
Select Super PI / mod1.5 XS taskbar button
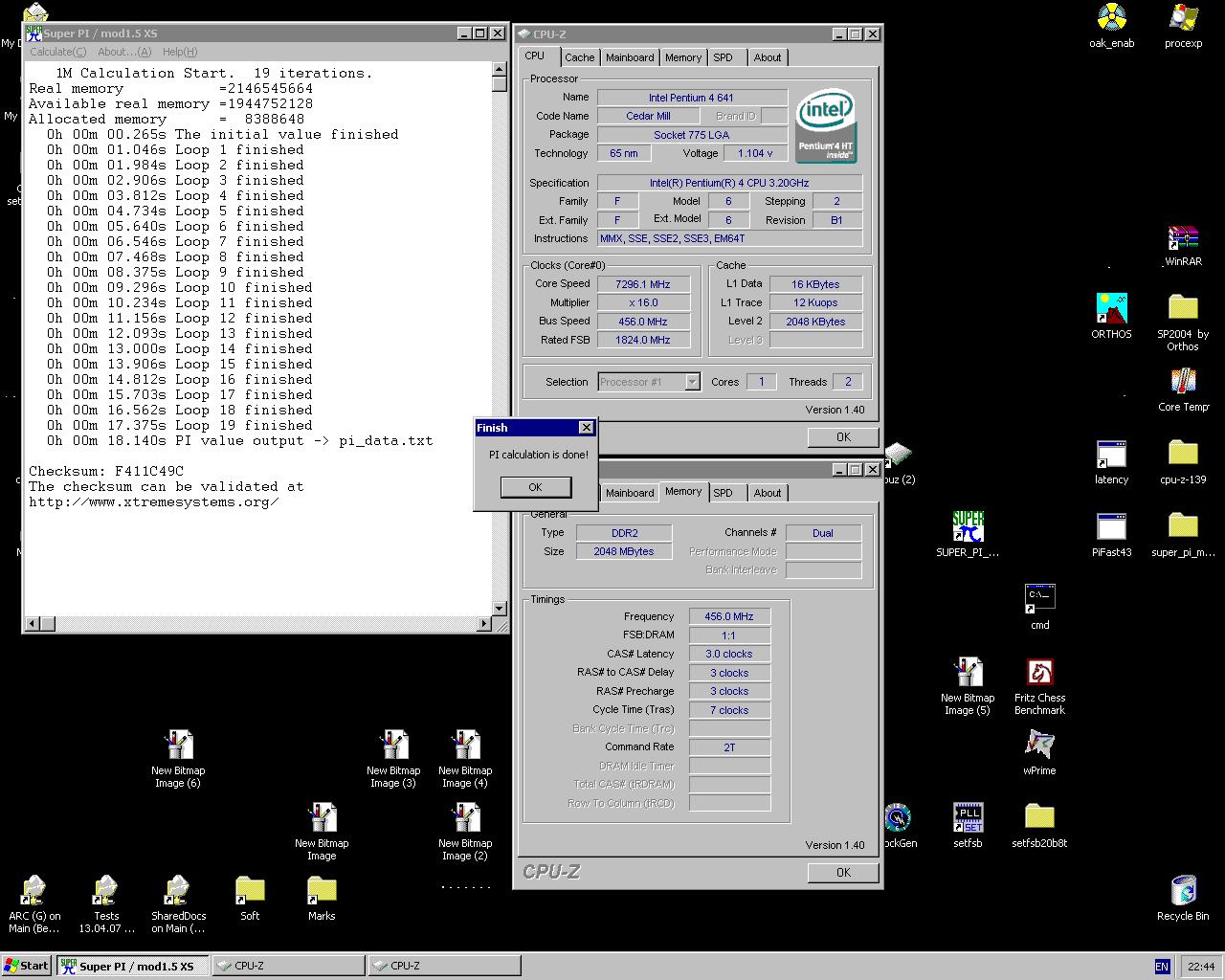pos(132,966)
